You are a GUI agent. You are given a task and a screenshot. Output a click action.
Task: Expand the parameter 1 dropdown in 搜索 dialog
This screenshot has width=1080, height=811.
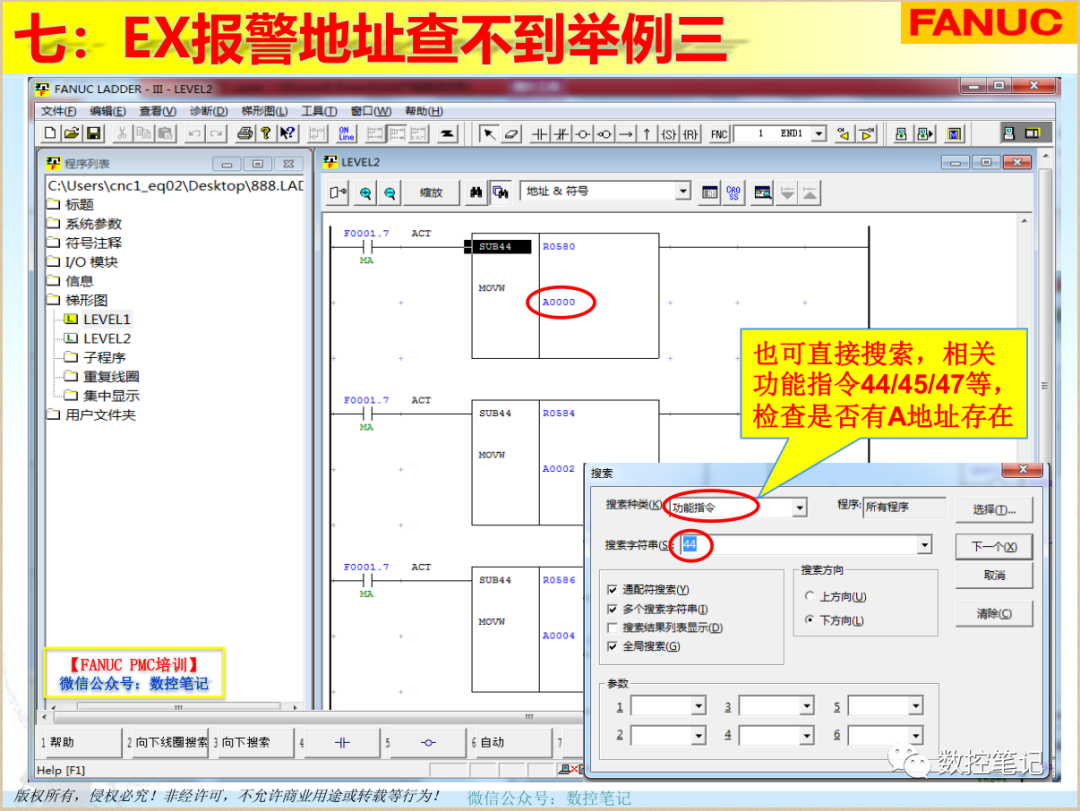point(698,706)
